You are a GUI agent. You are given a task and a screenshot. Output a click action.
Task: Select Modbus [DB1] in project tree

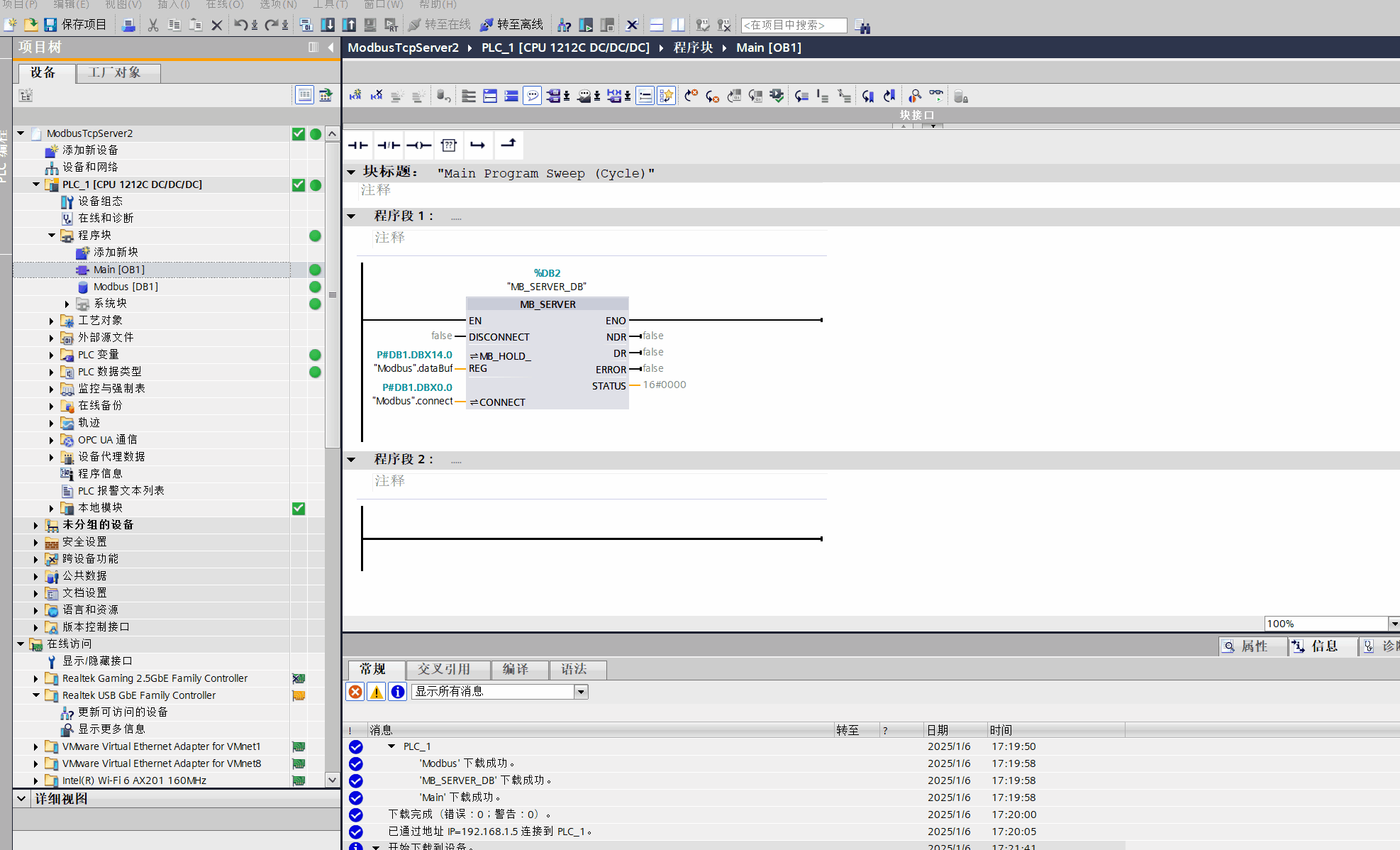coord(126,287)
